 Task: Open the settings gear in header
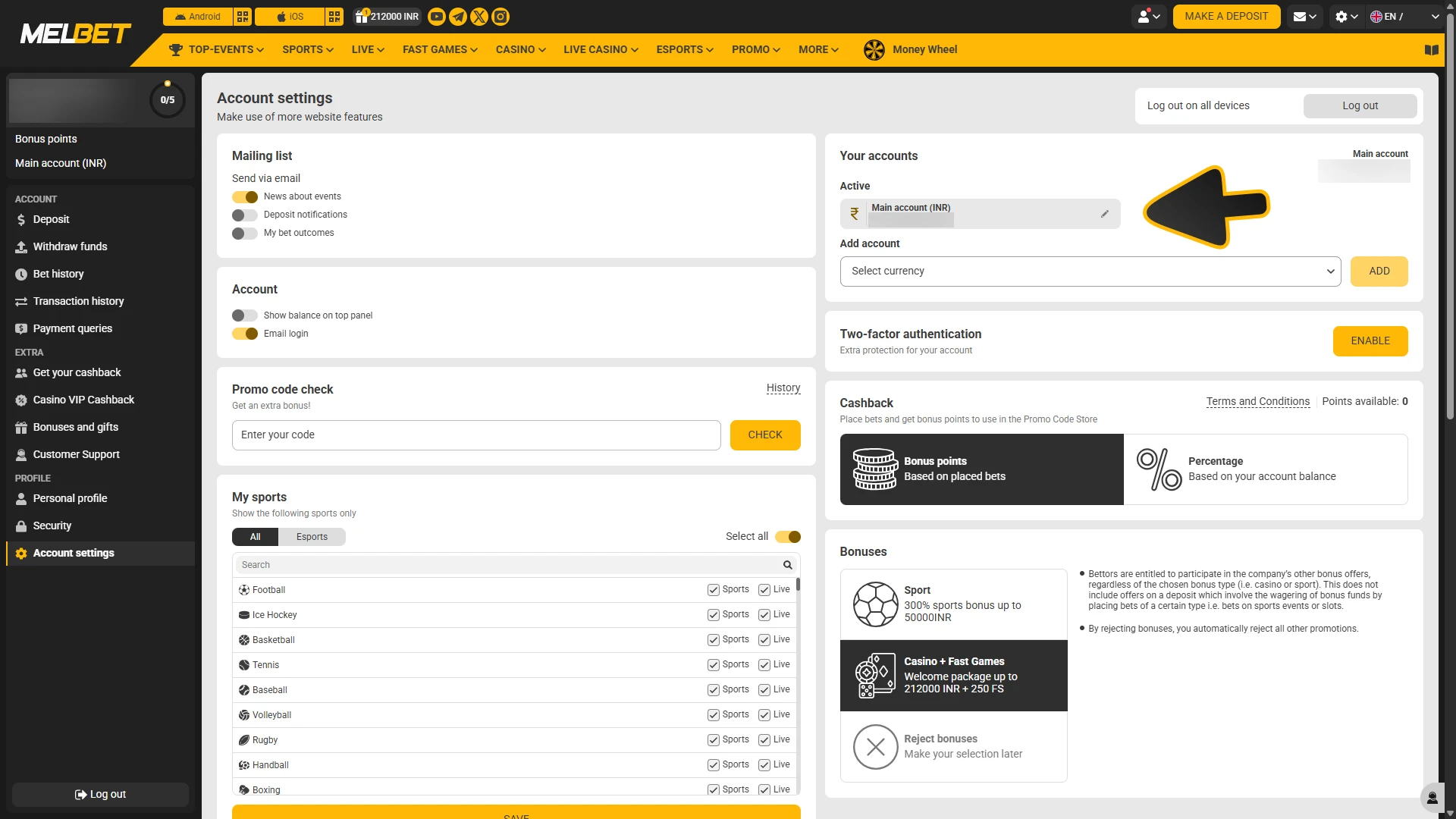coord(1346,17)
